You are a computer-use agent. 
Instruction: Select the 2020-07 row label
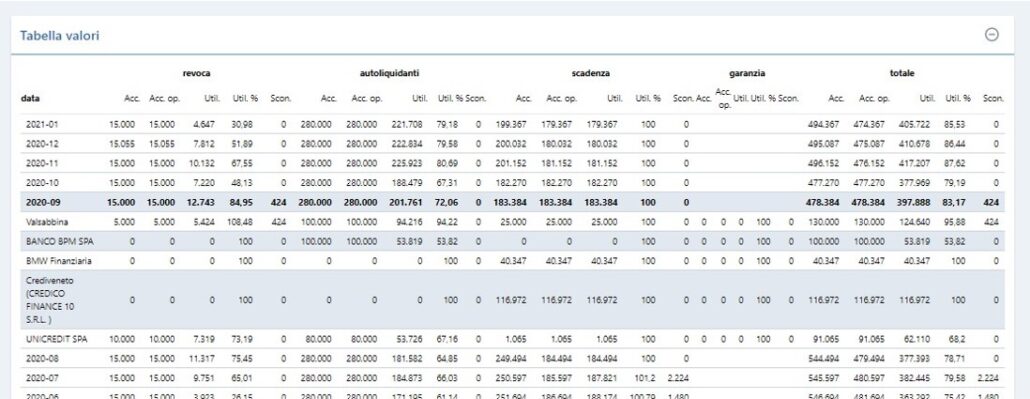click(41, 379)
